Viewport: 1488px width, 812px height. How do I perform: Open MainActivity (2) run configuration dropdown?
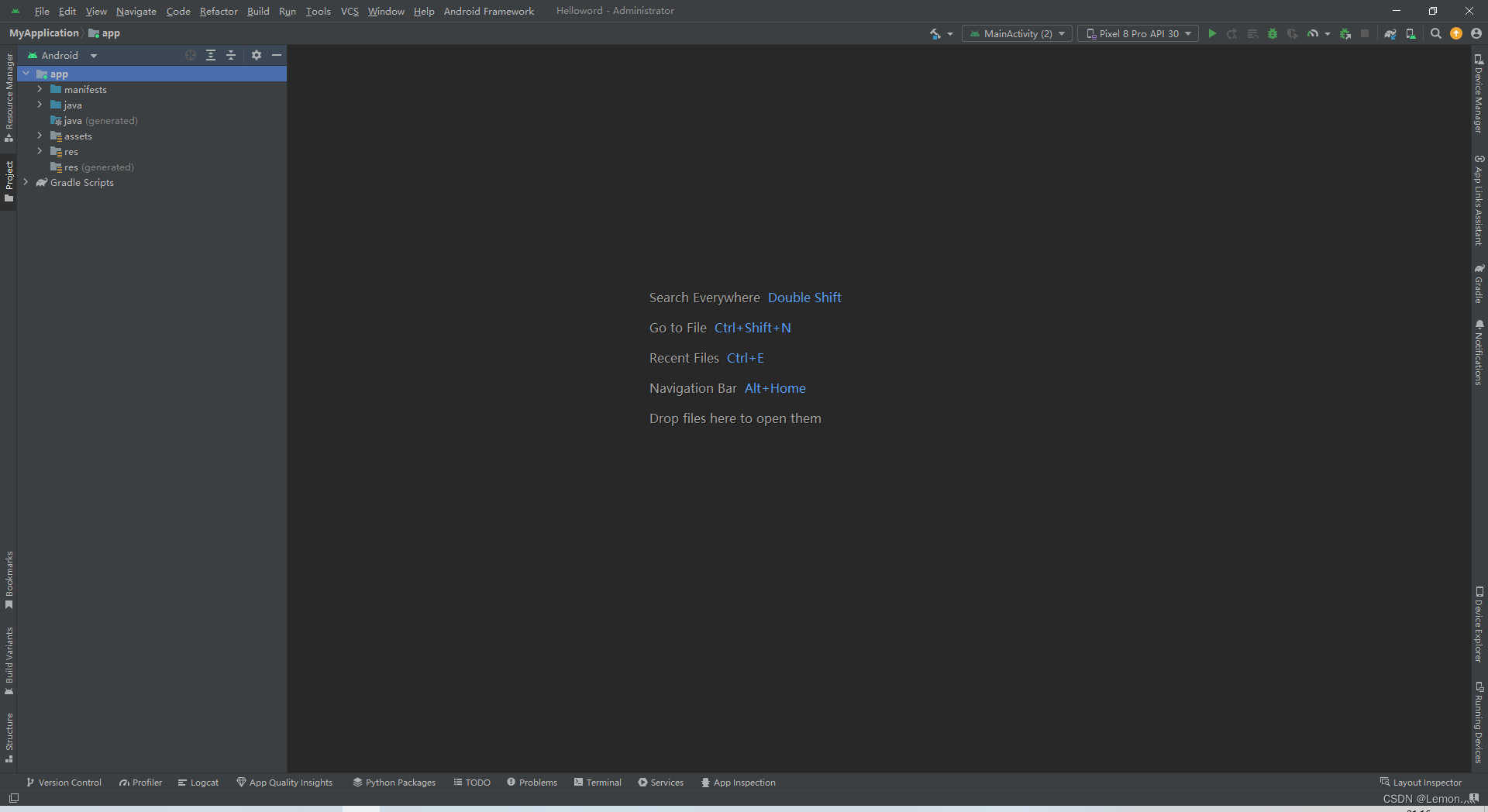click(x=1017, y=33)
